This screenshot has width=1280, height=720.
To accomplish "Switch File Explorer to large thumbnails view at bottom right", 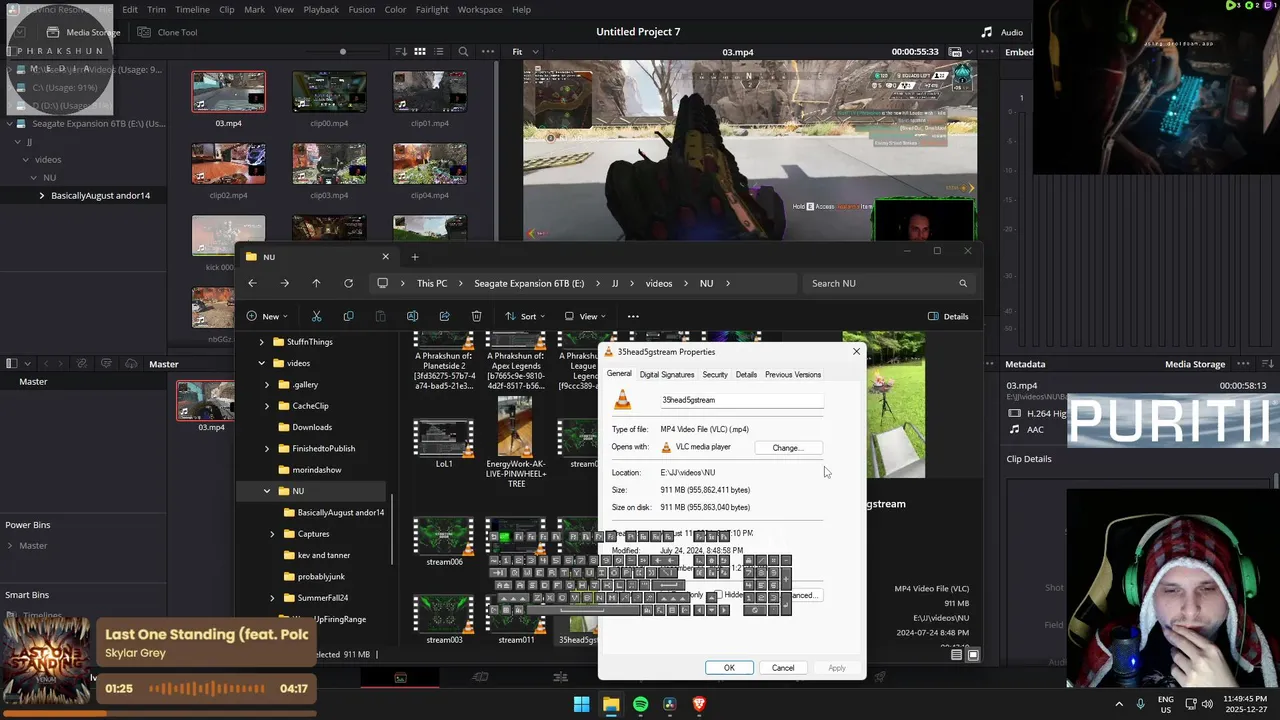I will click(x=973, y=655).
